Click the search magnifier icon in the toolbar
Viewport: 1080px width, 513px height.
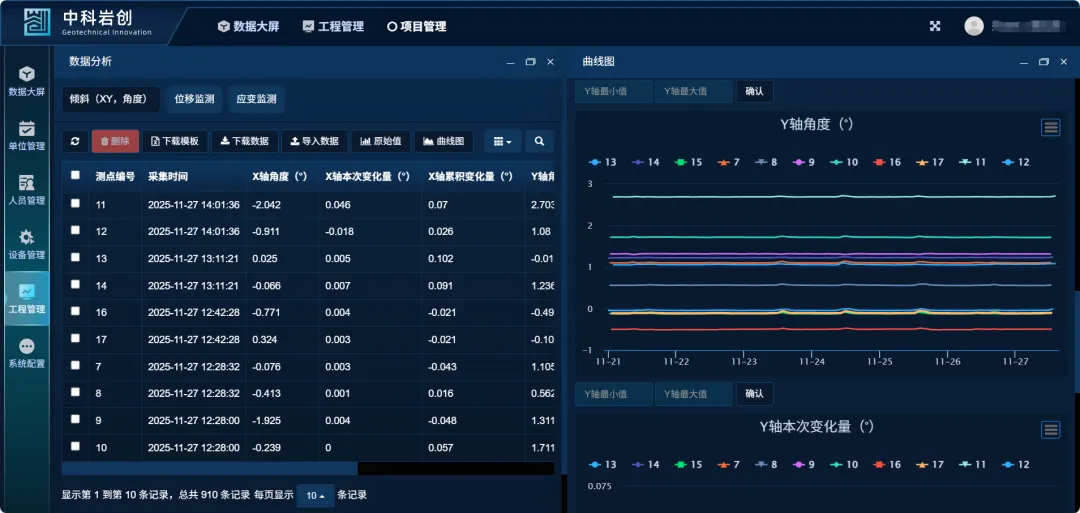[x=539, y=142]
